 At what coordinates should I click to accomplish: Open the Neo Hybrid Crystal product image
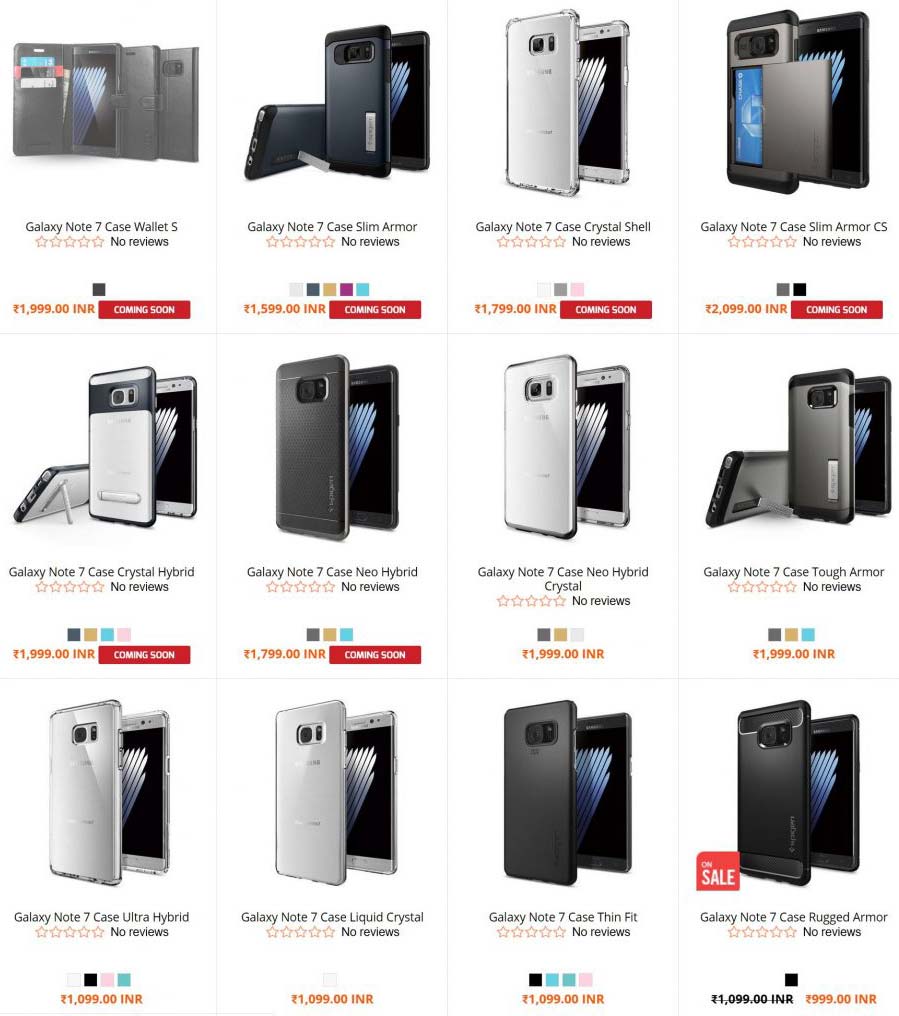[x=567, y=447]
